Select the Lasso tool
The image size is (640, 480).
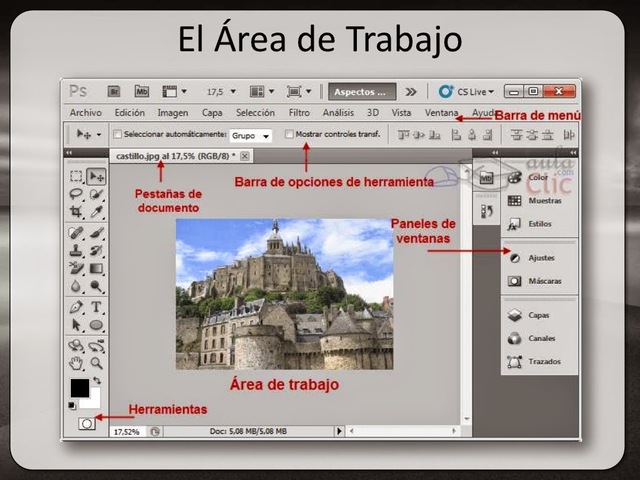pyautogui.click(x=76, y=194)
